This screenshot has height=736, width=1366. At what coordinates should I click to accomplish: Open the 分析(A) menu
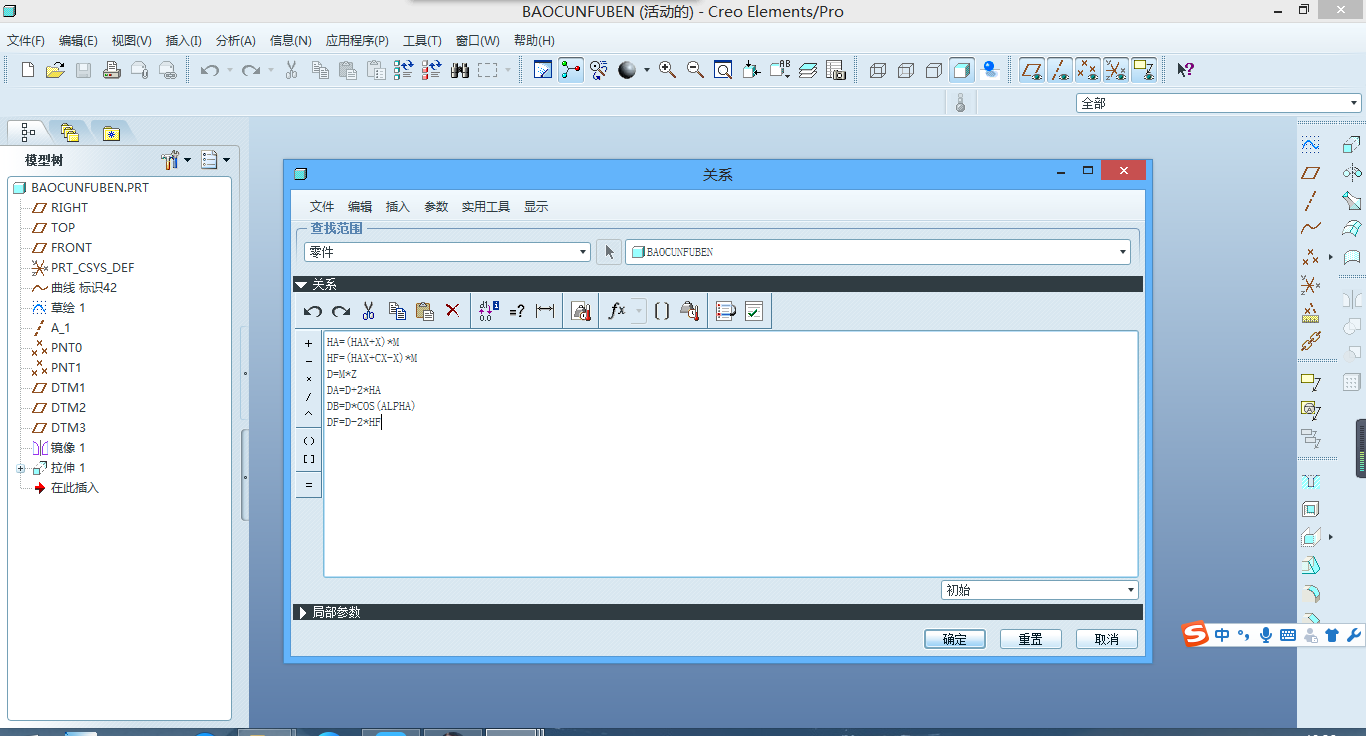point(236,41)
